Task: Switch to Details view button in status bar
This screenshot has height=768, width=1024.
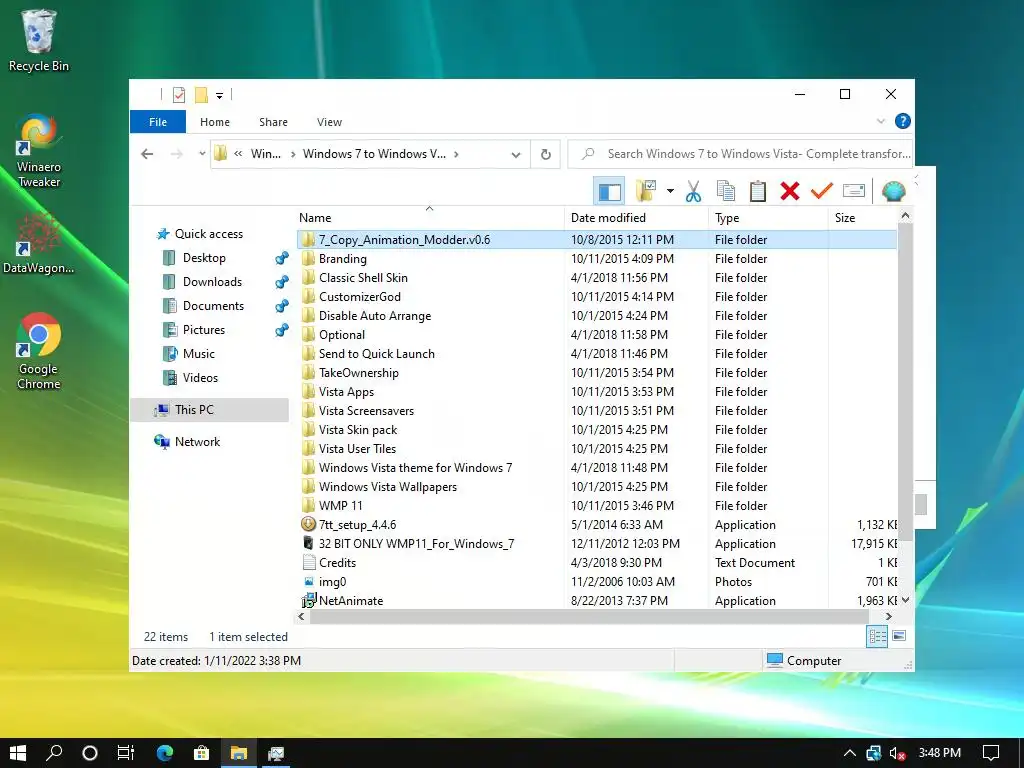Action: pos(876,636)
